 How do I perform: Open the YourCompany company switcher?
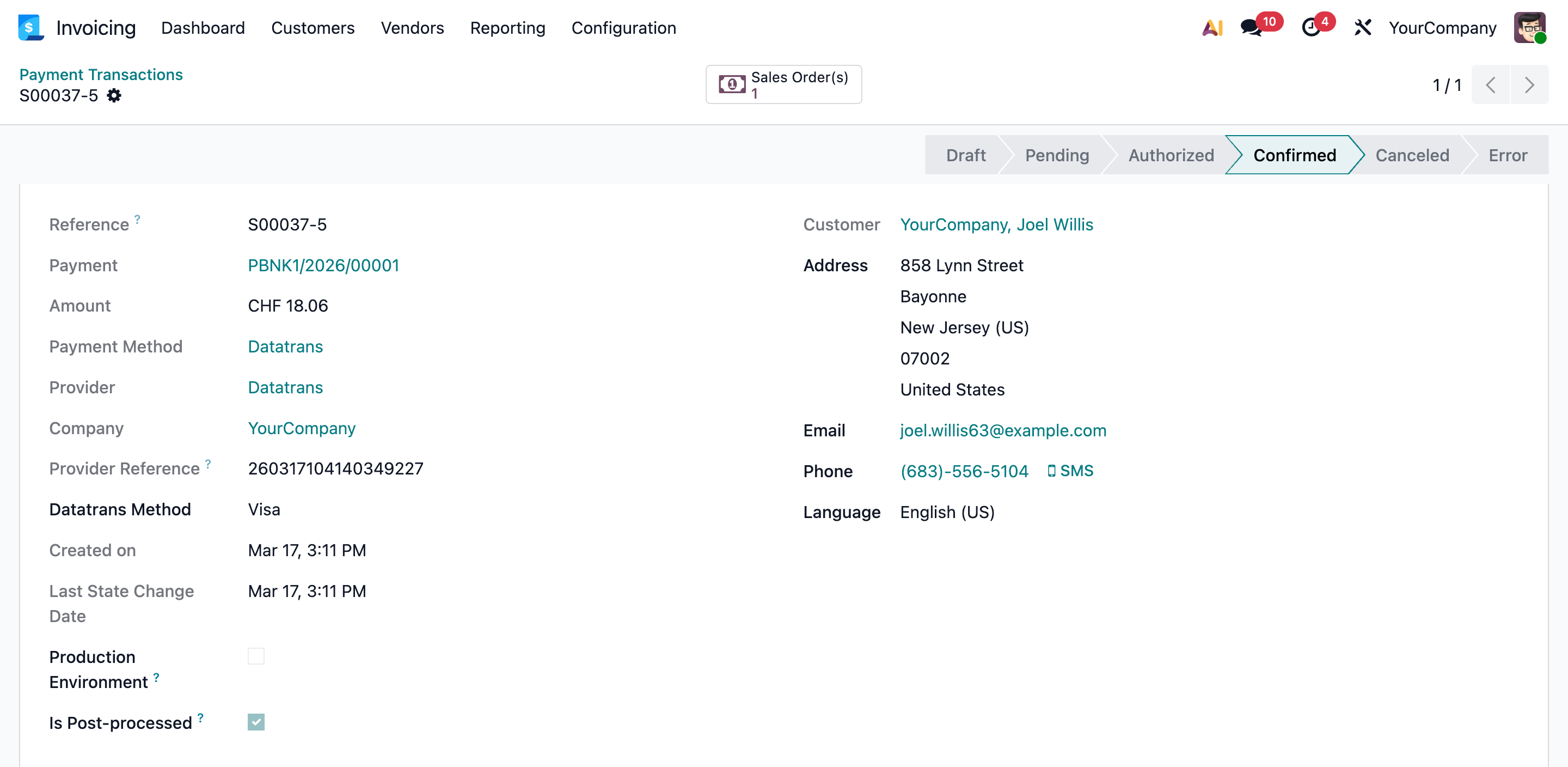1442,28
